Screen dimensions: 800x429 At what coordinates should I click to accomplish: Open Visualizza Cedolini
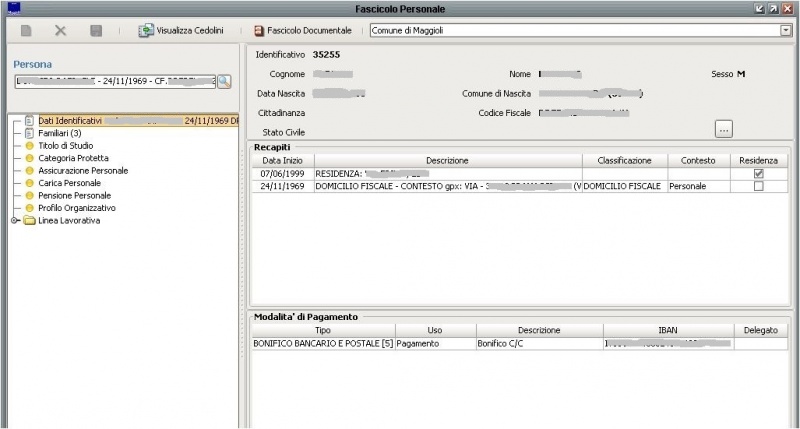coord(181,31)
